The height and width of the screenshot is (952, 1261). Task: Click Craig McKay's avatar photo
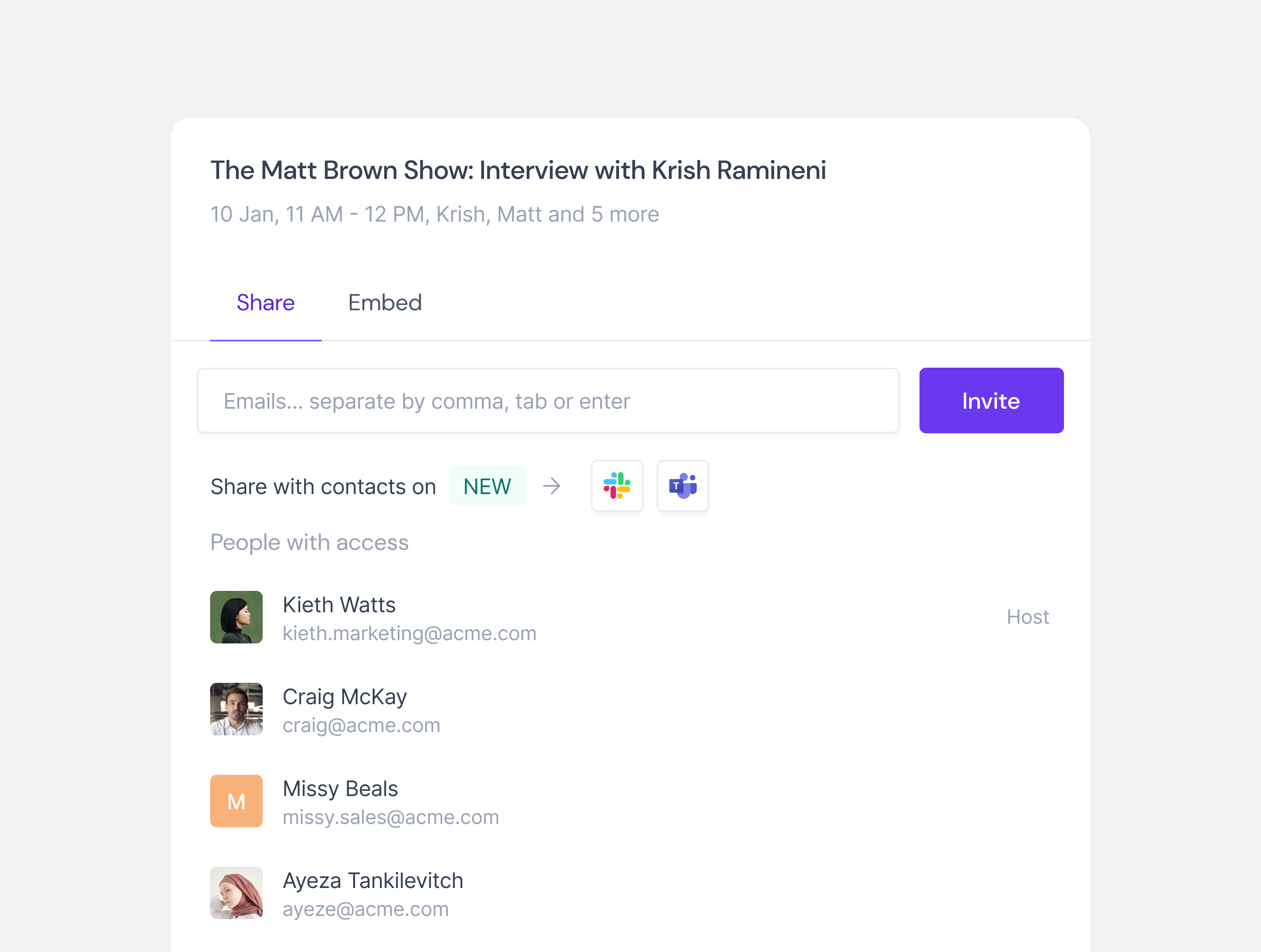pos(236,709)
